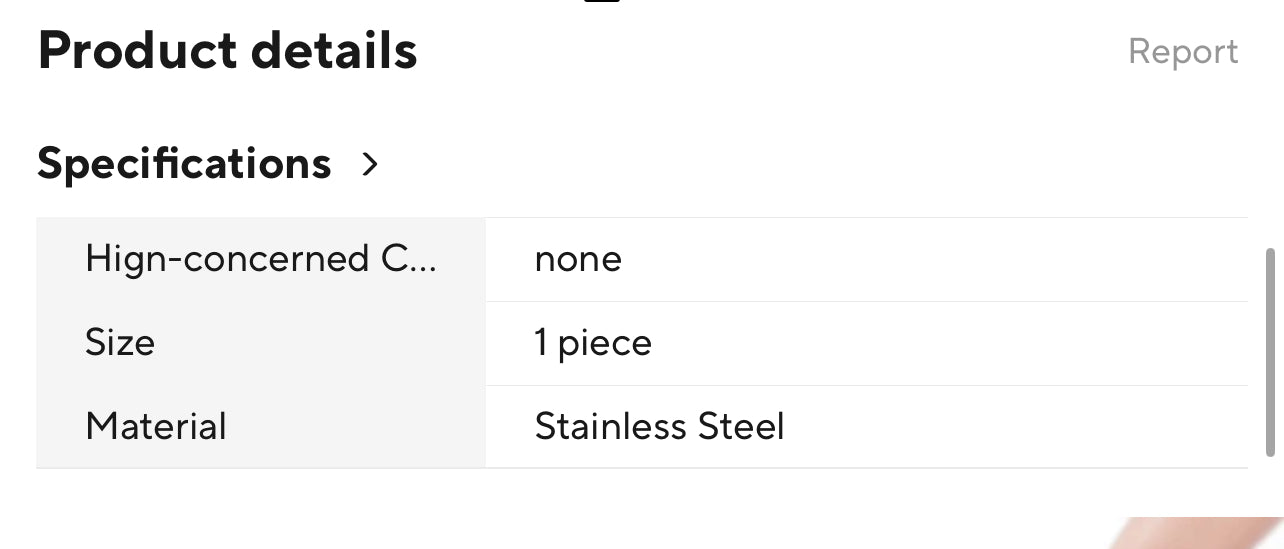
Task: Select the 'none' specification value
Action: (x=578, y=259)
